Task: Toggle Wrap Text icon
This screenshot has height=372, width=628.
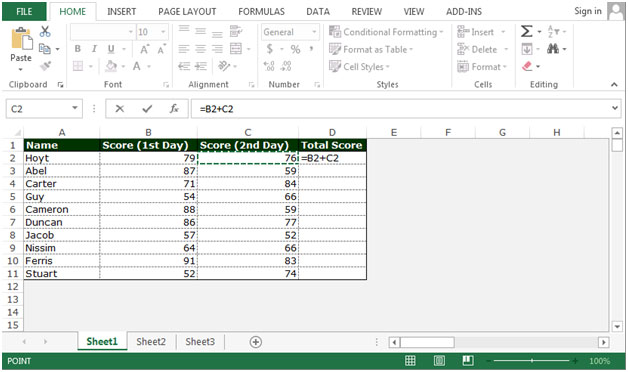Action: click(236, 31)
